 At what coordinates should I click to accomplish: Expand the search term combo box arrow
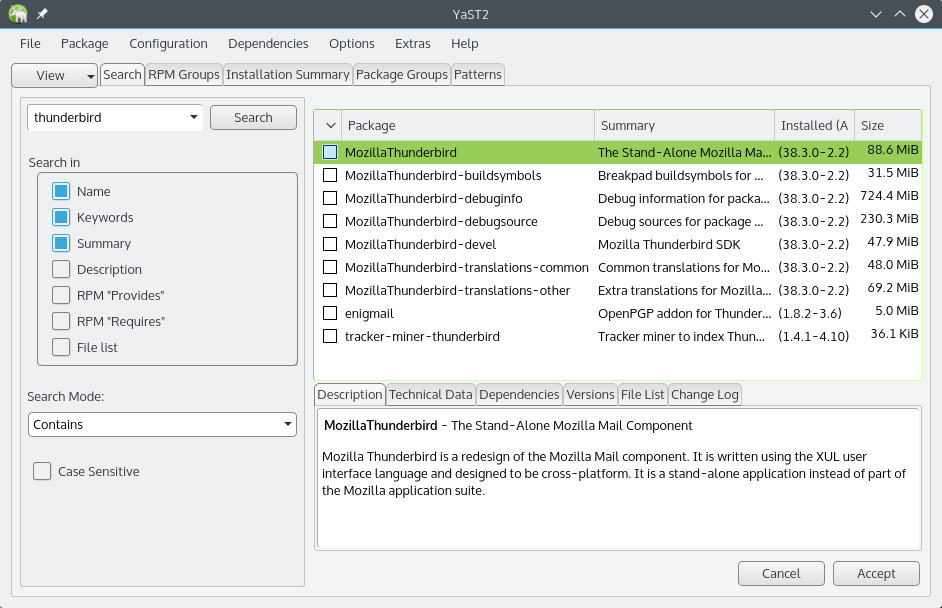pyautogui.click(x=193, y=117)
